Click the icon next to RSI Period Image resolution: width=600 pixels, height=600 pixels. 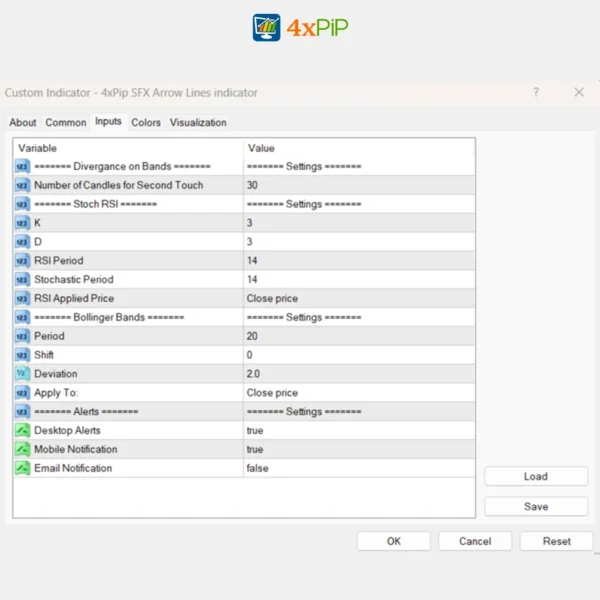(x=22, y=260)
